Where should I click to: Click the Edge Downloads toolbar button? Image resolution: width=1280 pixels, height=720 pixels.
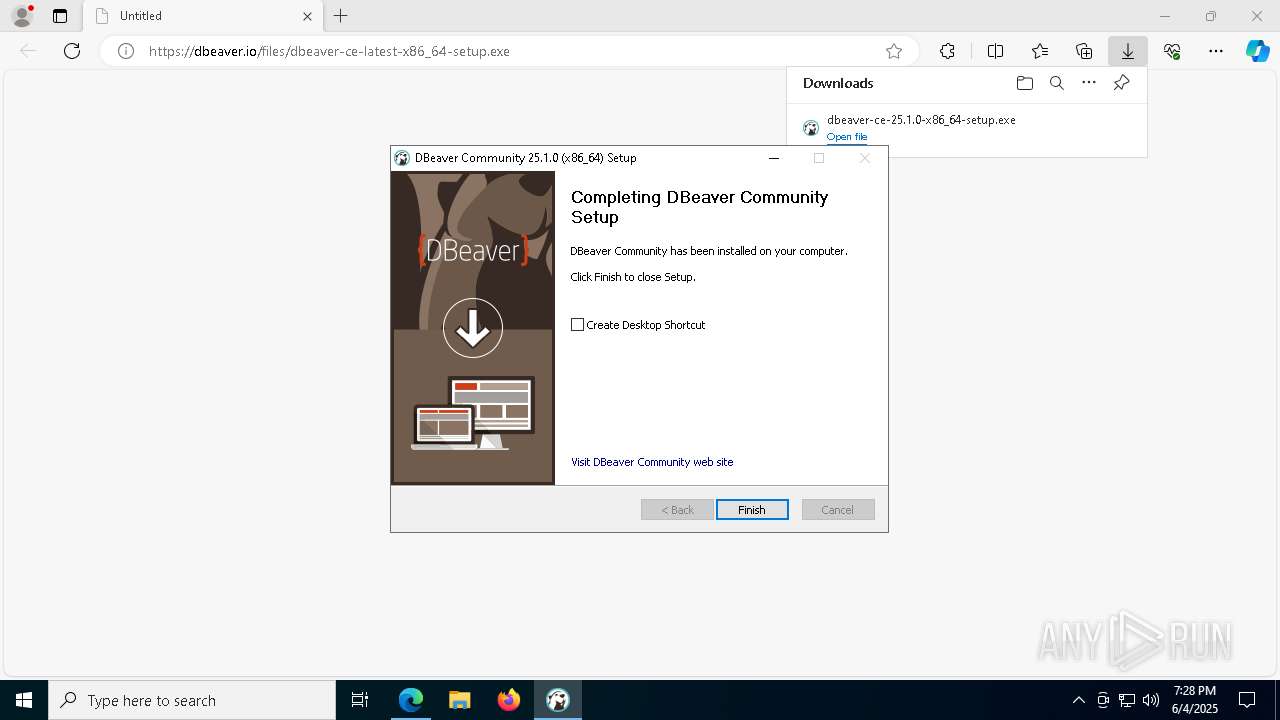1127,51
